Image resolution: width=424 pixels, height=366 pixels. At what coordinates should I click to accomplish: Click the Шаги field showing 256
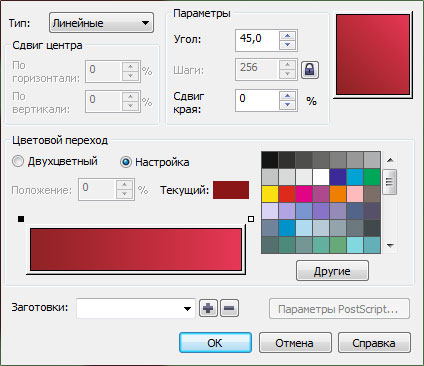(257, 69)
